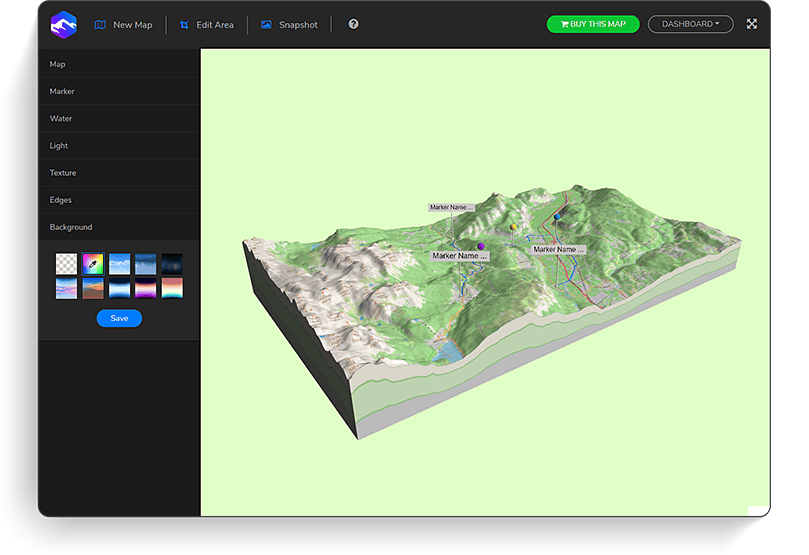Click New Map in the toolbar
Viewport: 809px width, 555px height.
[124, 25]
